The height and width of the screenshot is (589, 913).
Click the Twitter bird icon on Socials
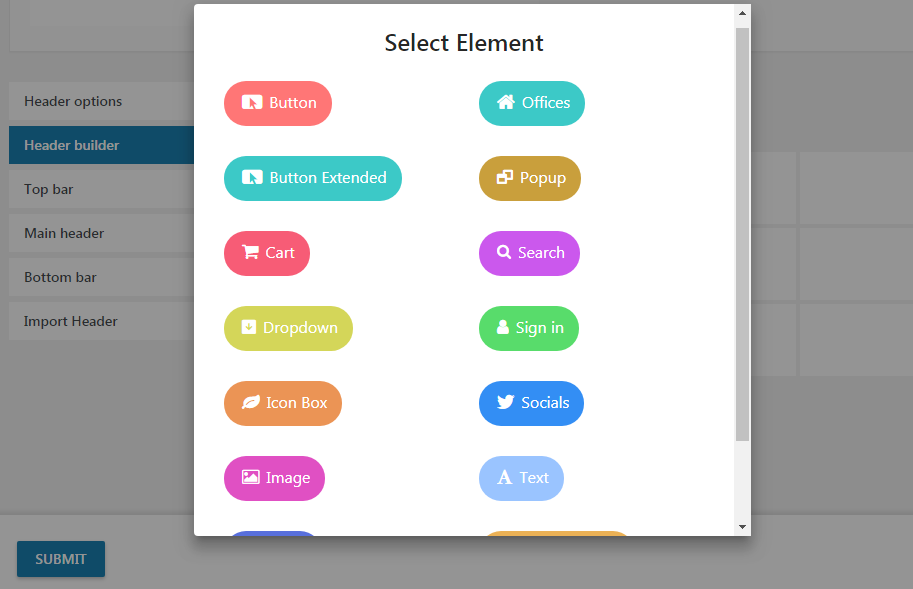[x=506, y=403]
